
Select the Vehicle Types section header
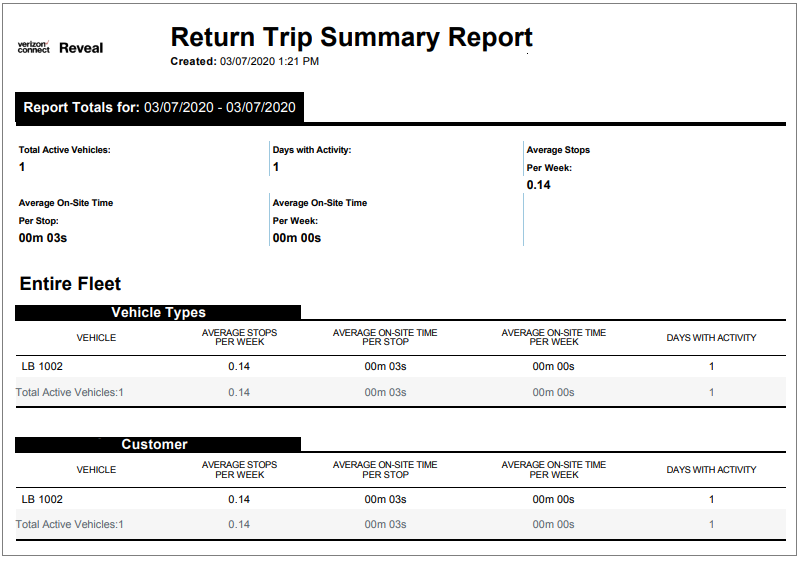click(158, 313)
